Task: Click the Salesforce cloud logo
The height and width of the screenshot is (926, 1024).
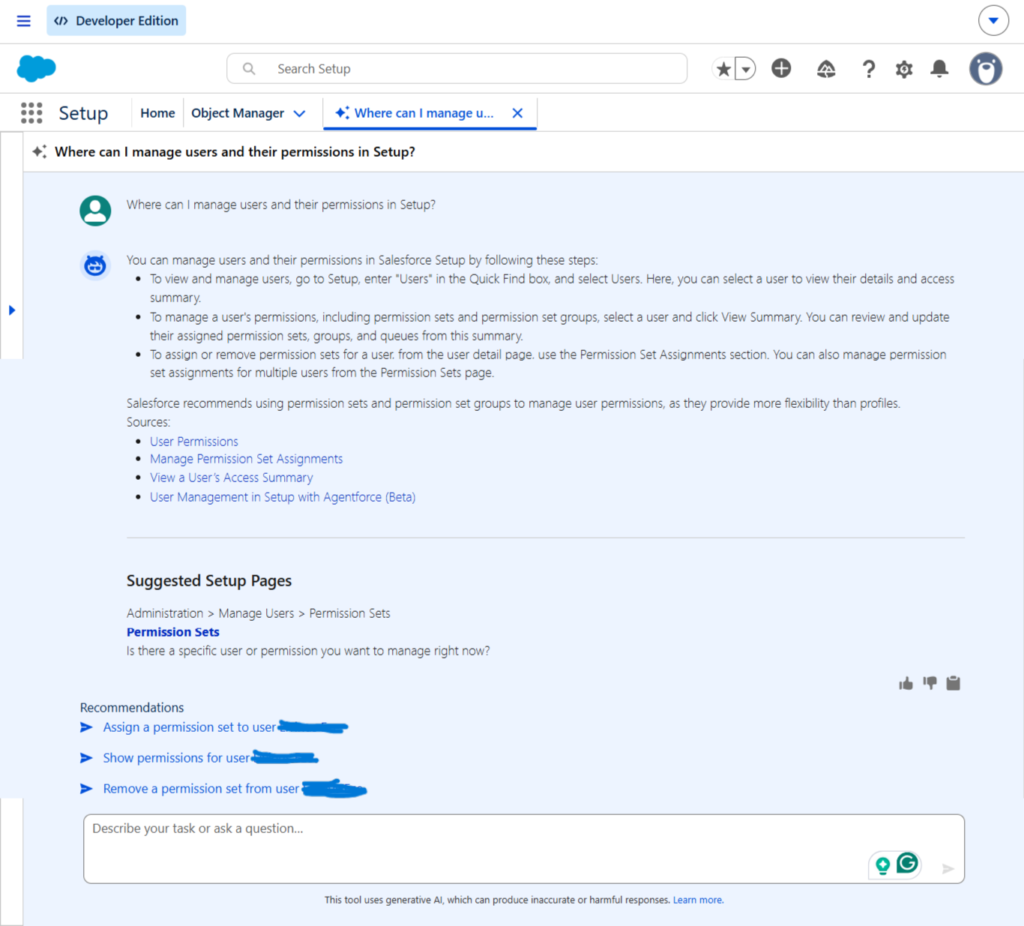Action: 36,69
